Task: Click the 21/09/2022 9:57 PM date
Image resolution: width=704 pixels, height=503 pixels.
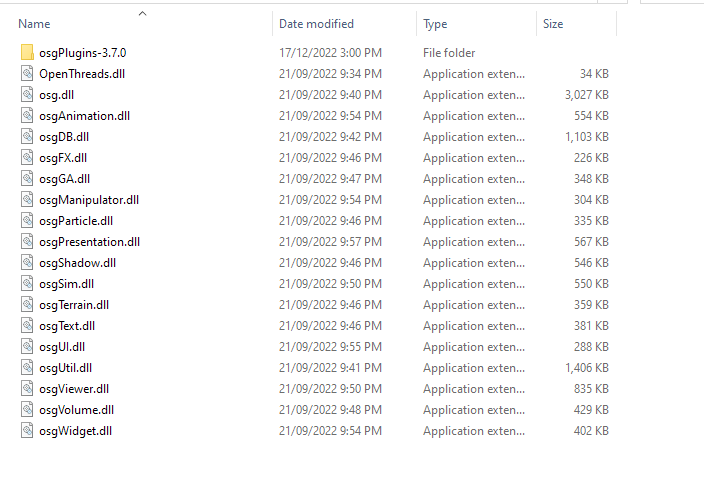Action: pos(330,242)
